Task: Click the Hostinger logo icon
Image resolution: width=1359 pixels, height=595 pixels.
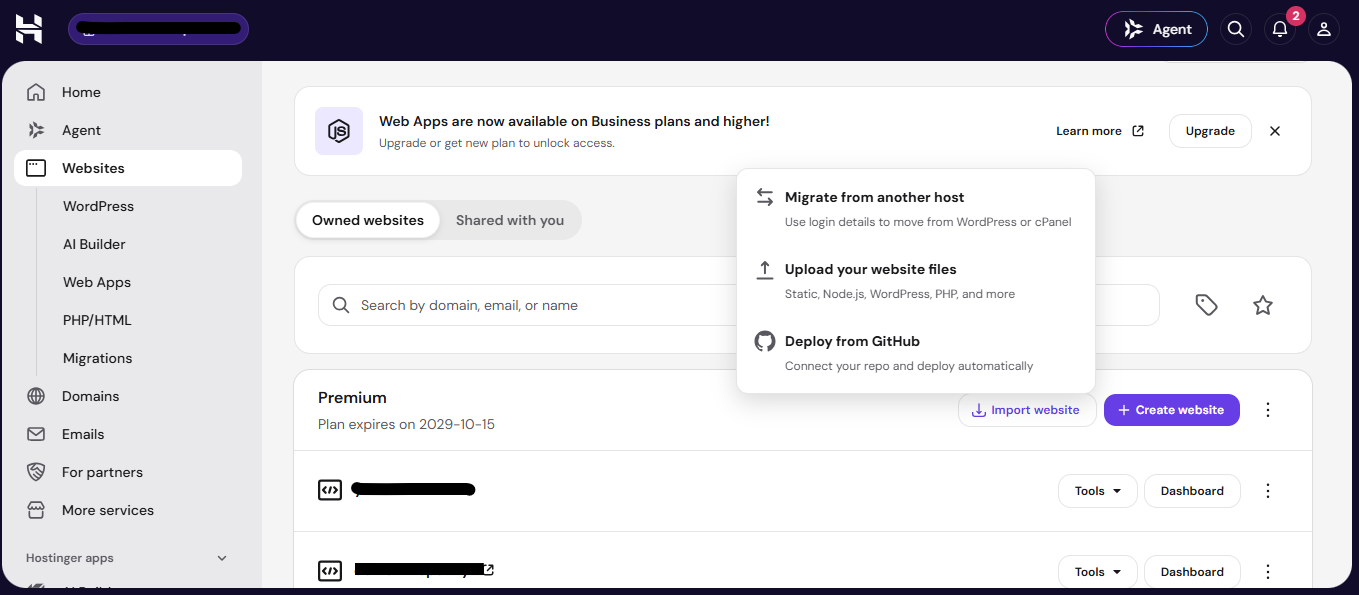Action: click(x=29, y=29)
